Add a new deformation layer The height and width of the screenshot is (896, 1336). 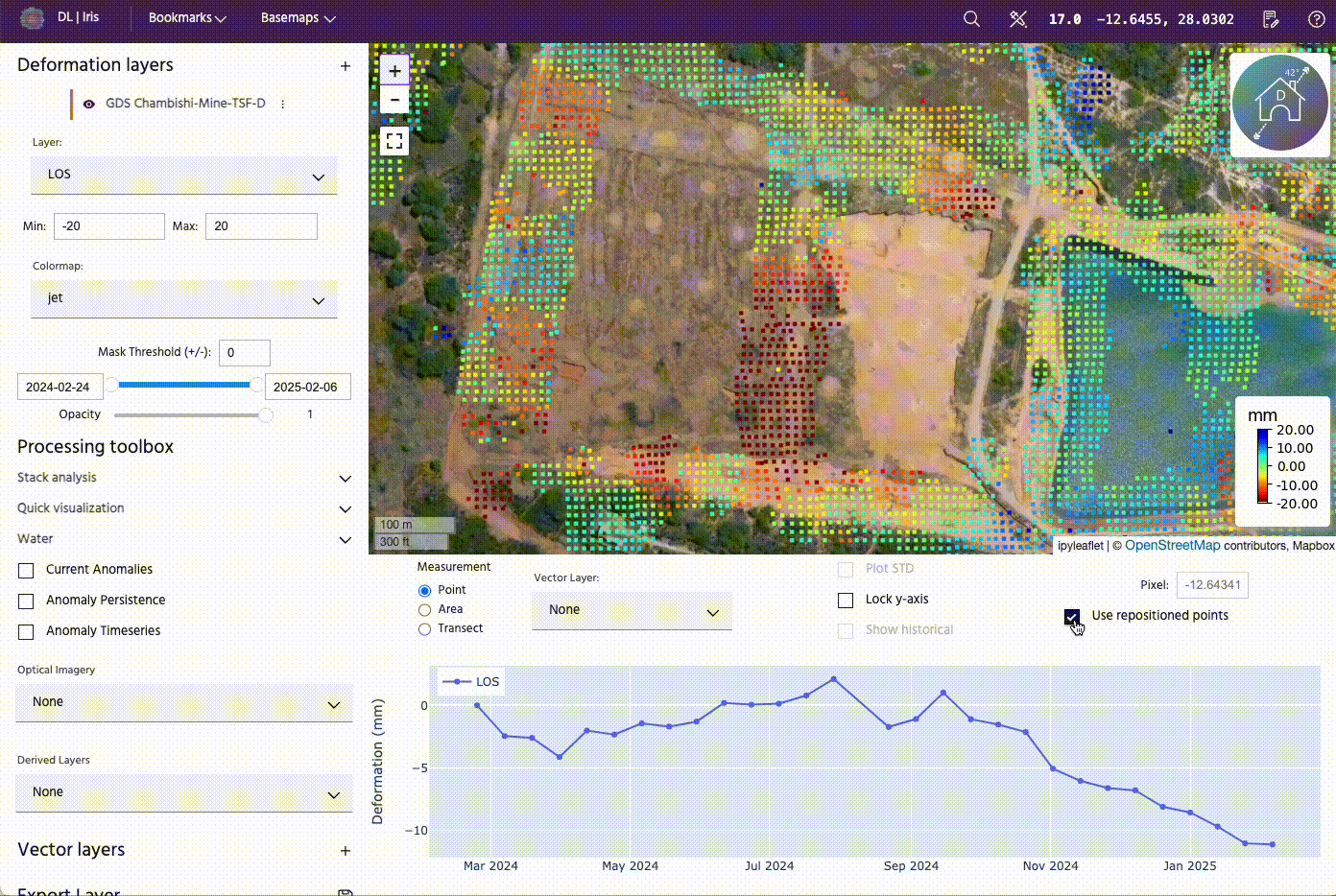click(x=346, y=66)
